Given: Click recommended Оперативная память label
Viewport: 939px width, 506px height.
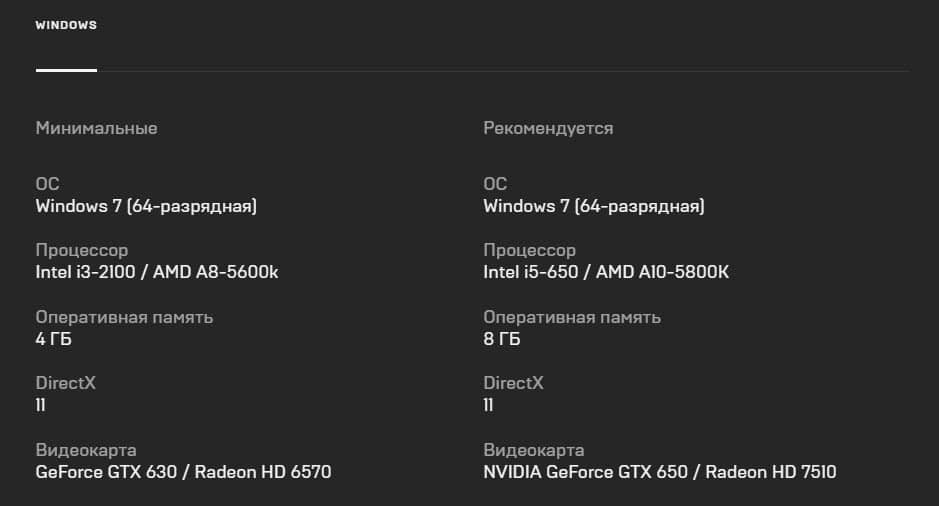Looking at the screenshot, I should 572,317.
